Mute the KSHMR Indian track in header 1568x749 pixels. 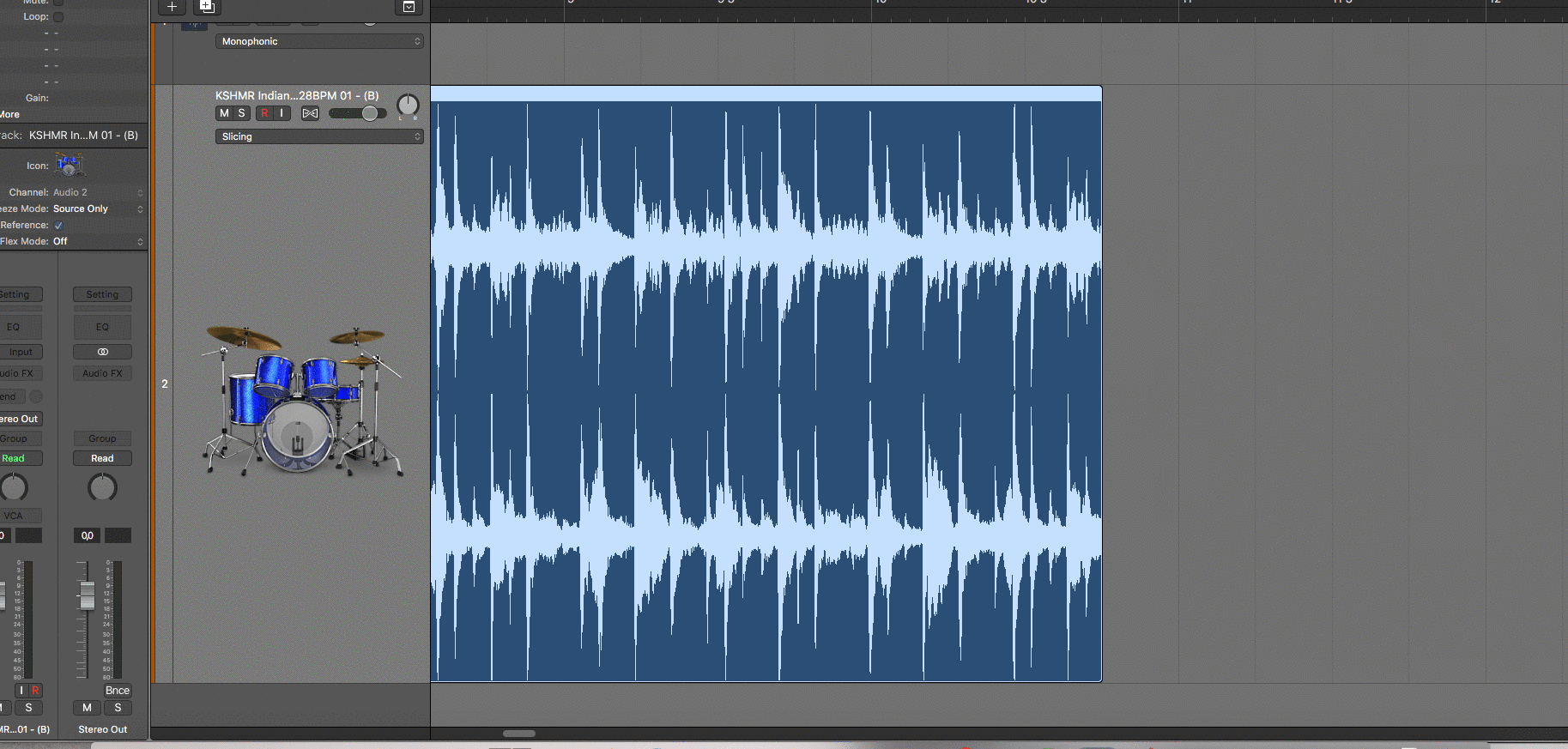(224, 113)
